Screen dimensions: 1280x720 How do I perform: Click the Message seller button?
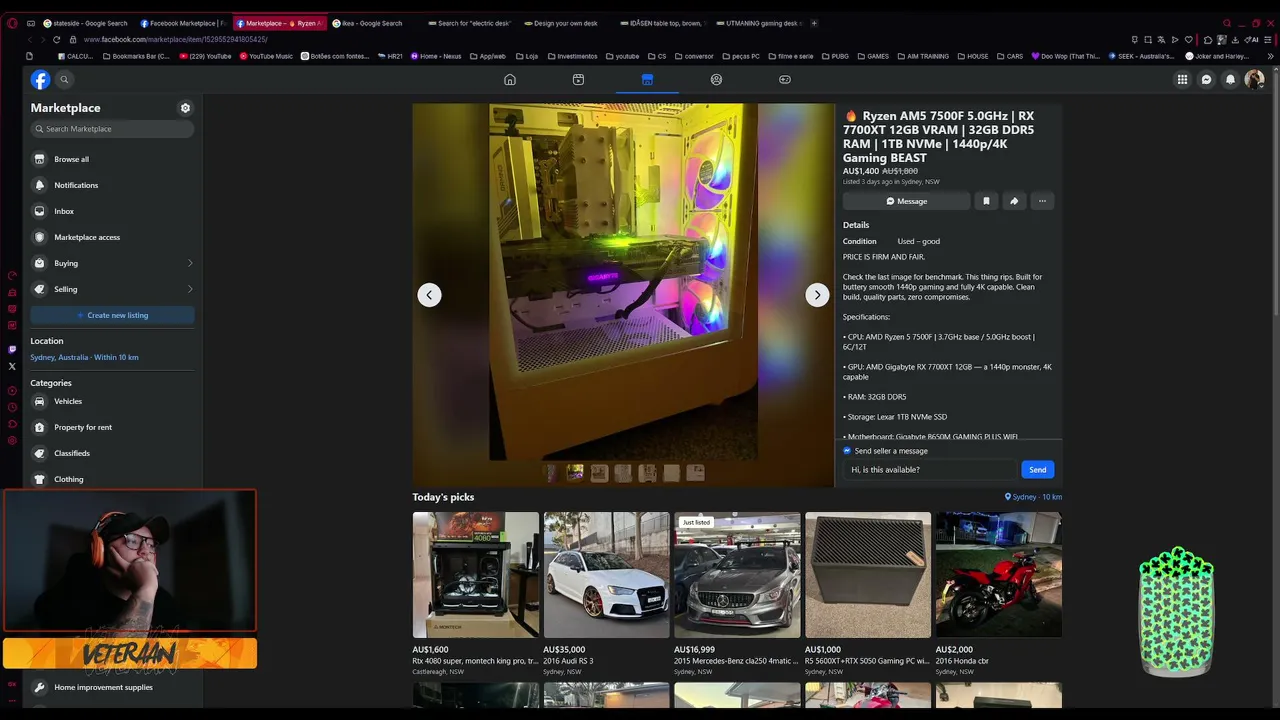pyautogui.click(x=906, y=201)
